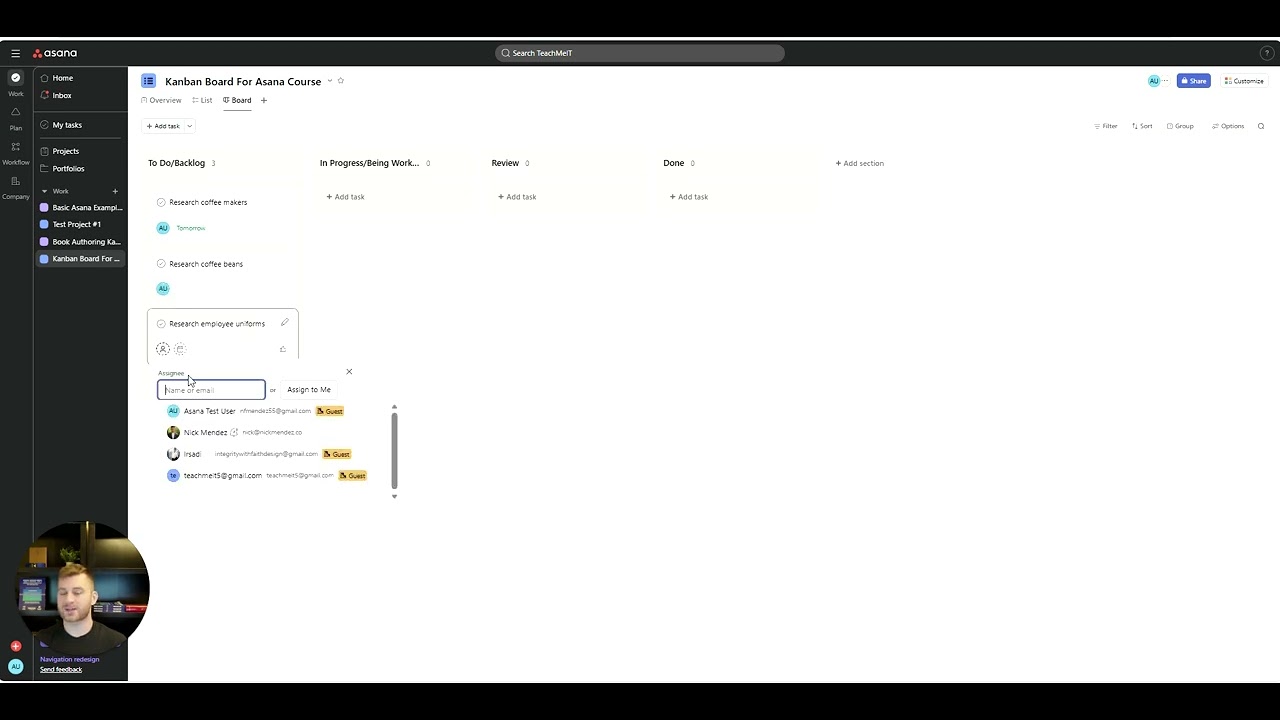Mark Research coffee beans complete
This screenshot has width=1280, height=720.
click(161, 264)
